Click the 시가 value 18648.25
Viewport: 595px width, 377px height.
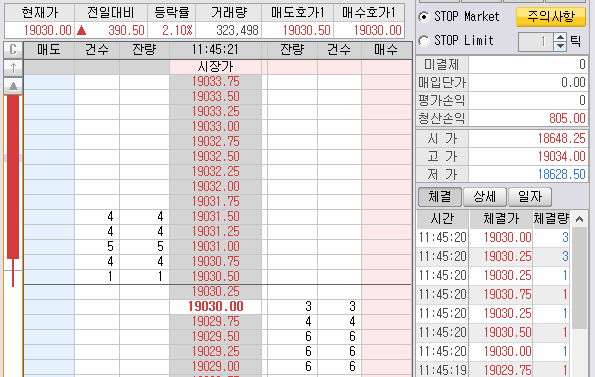(x=562, y=139)
